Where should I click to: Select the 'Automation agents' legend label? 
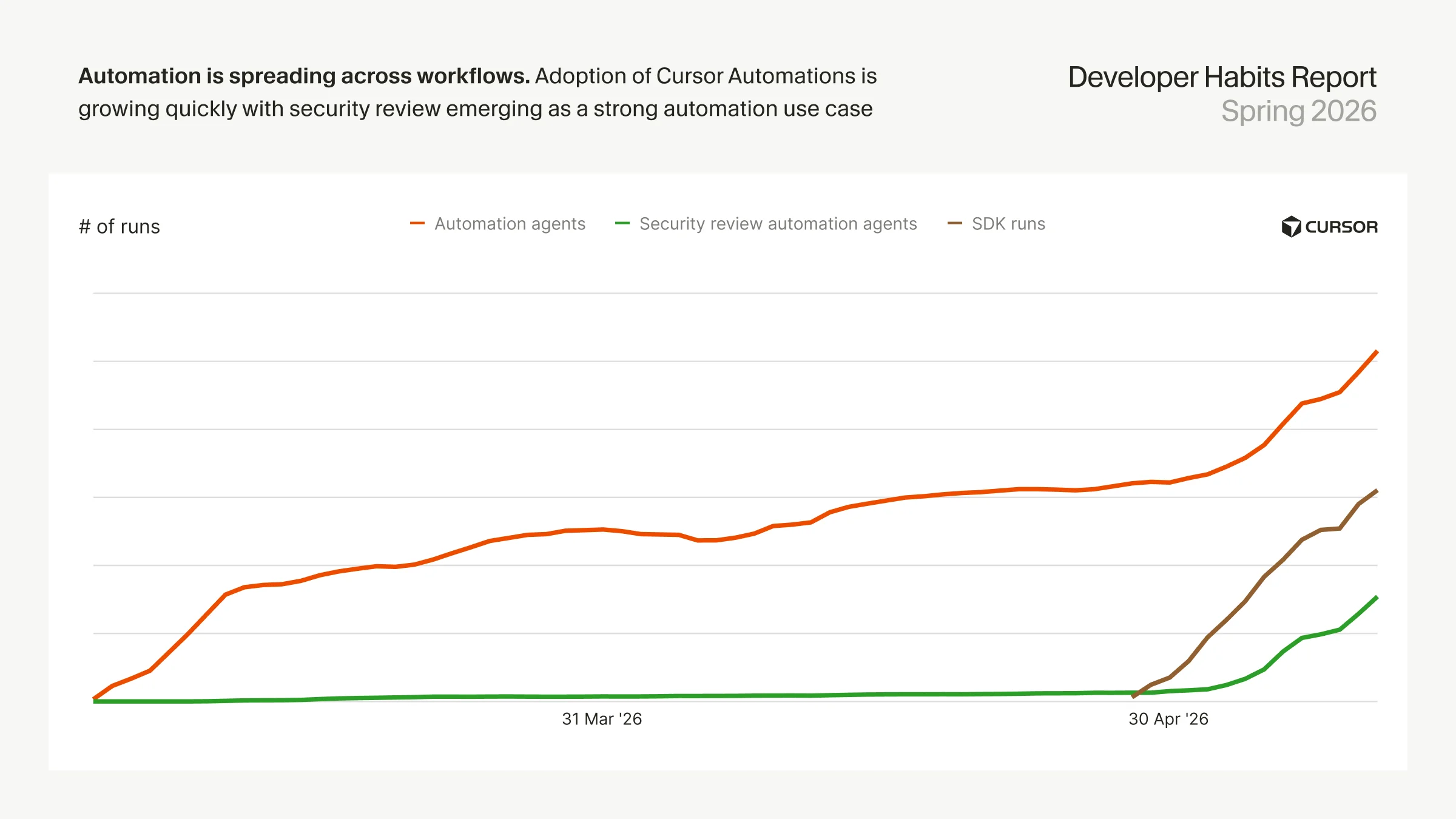pyautogui.click(x=510, y=224)
